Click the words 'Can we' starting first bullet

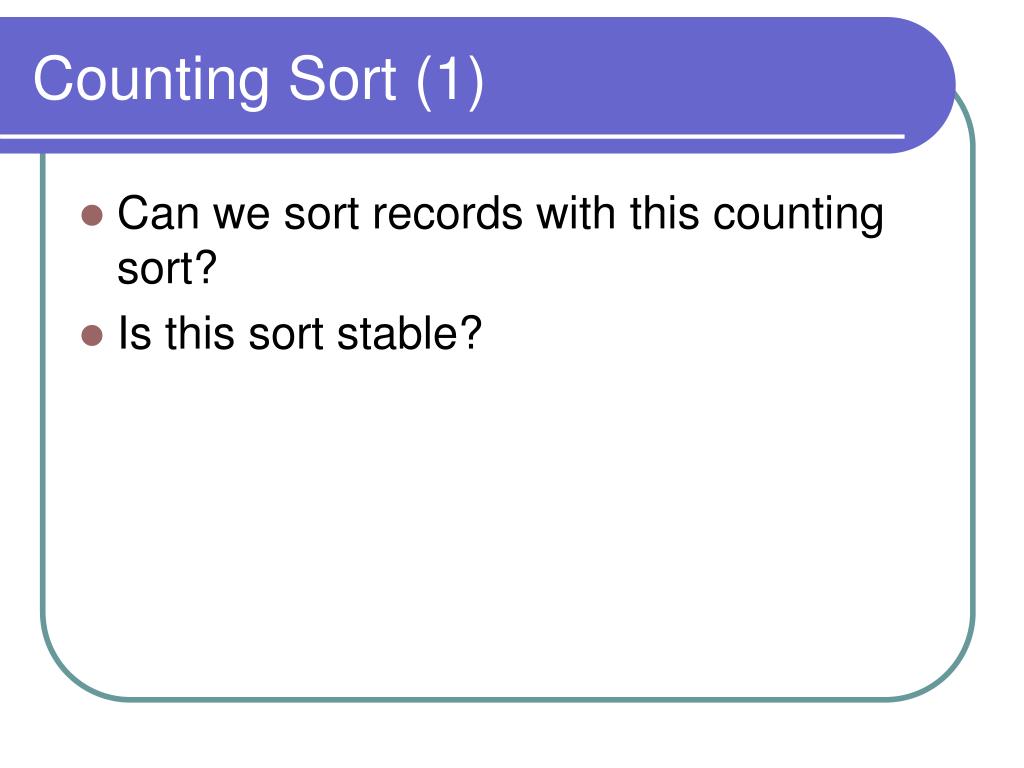tap(193, 214)
